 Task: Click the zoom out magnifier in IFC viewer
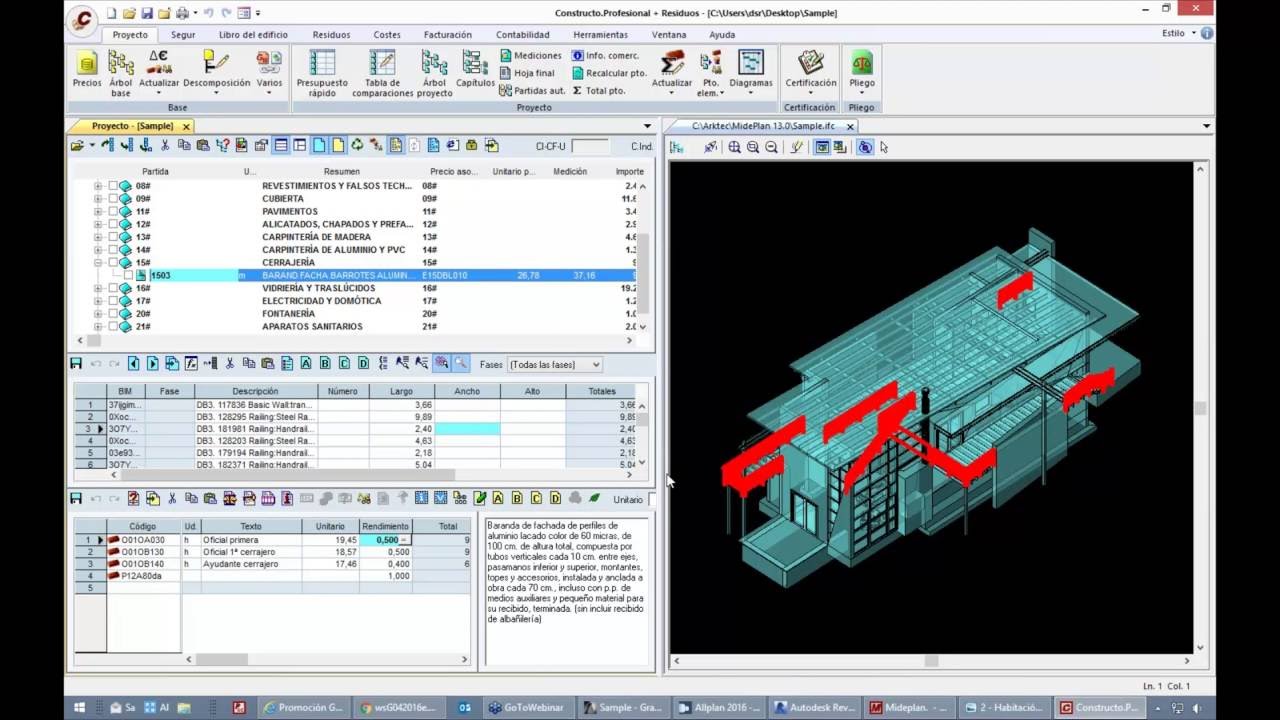tap(771, 147)
